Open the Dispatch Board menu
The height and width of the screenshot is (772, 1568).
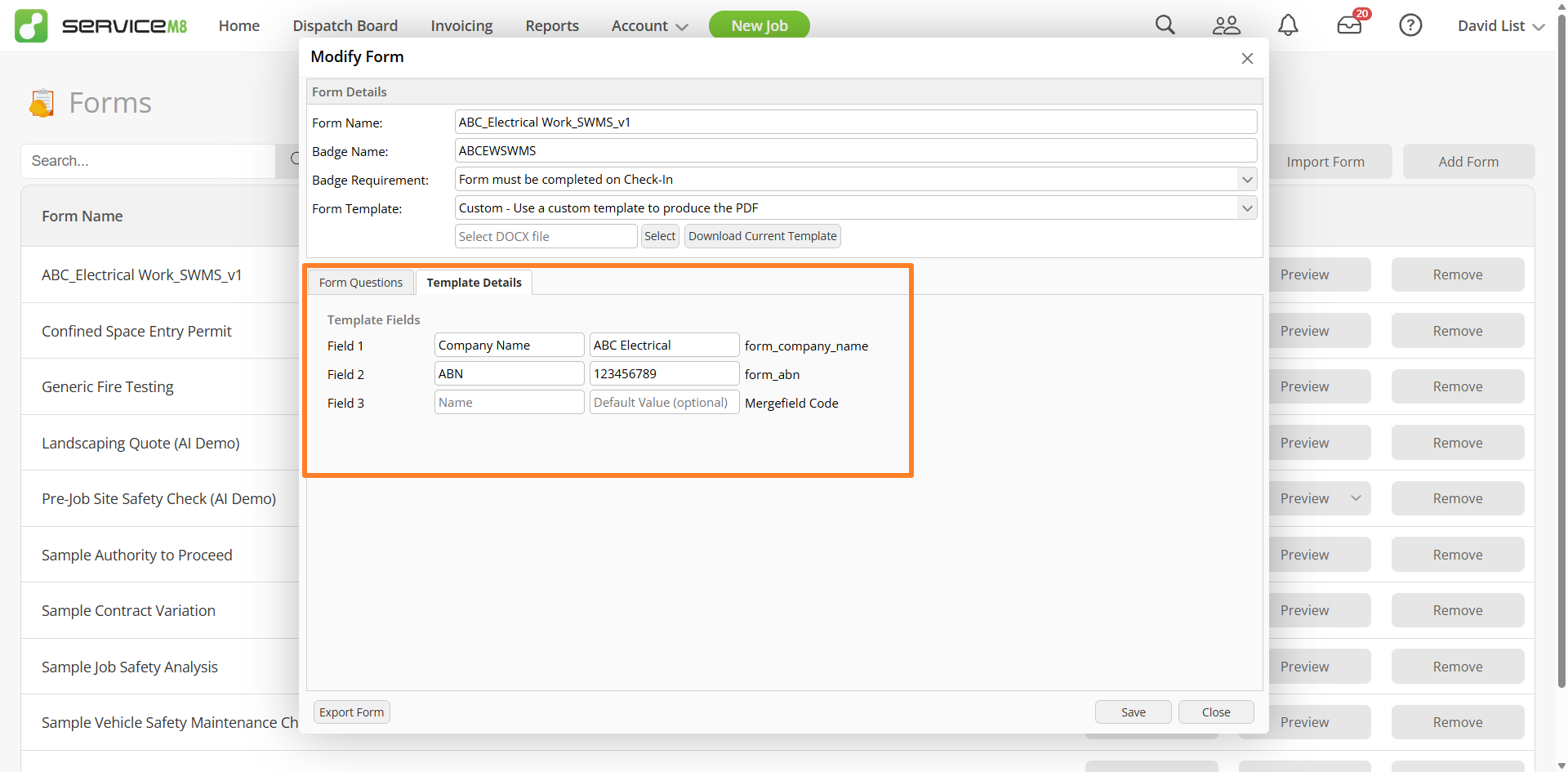pos(345,25)
